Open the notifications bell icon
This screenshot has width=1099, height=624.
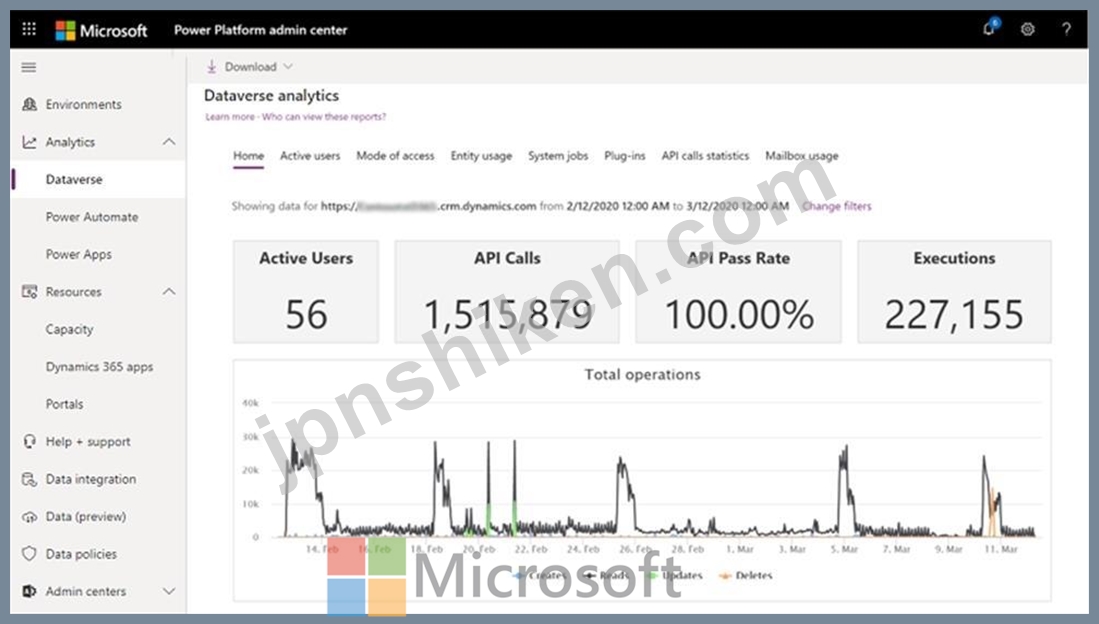[x=989, y=29]
